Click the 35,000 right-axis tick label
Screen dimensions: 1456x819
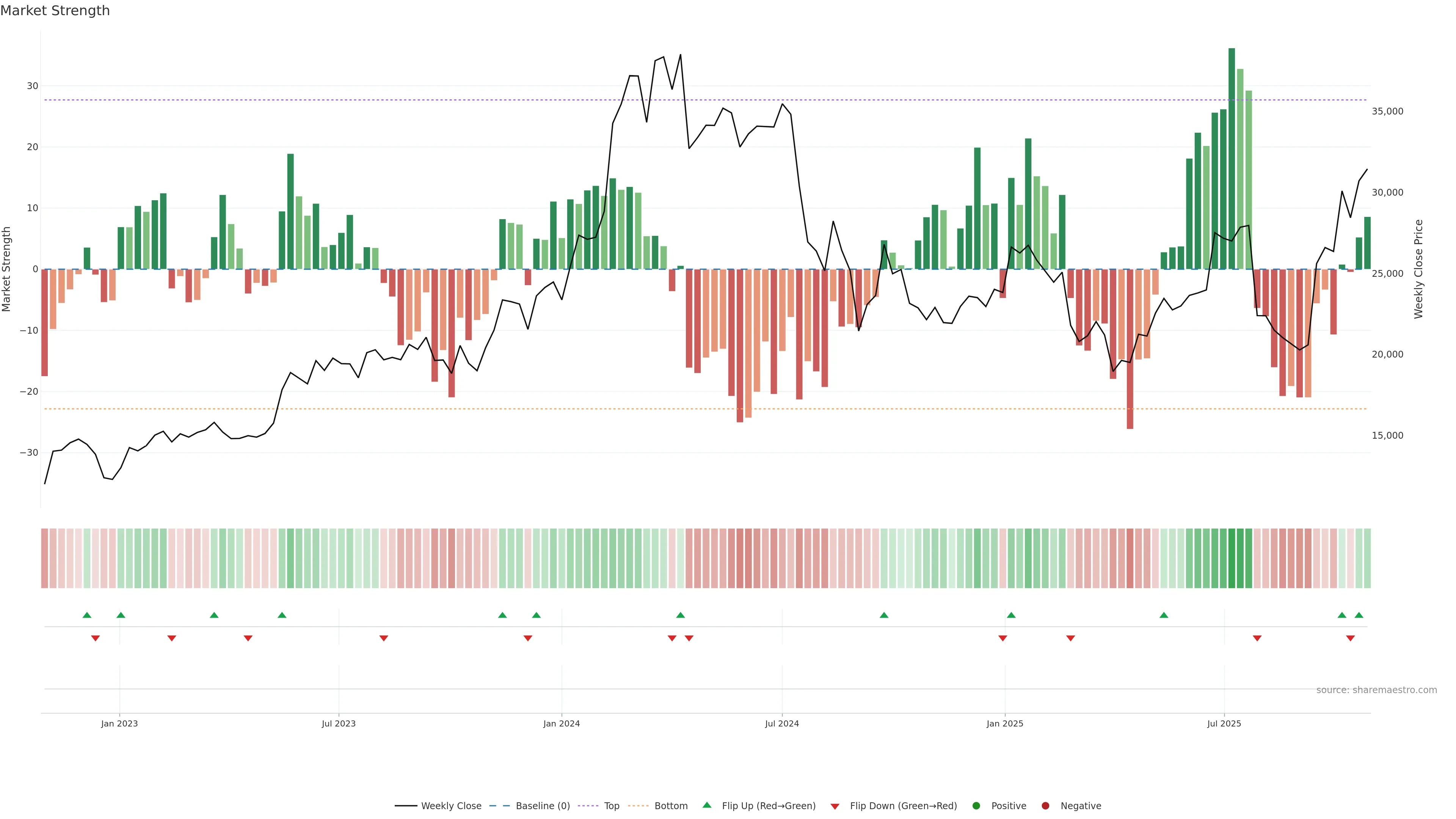(x=1387, y=111)
